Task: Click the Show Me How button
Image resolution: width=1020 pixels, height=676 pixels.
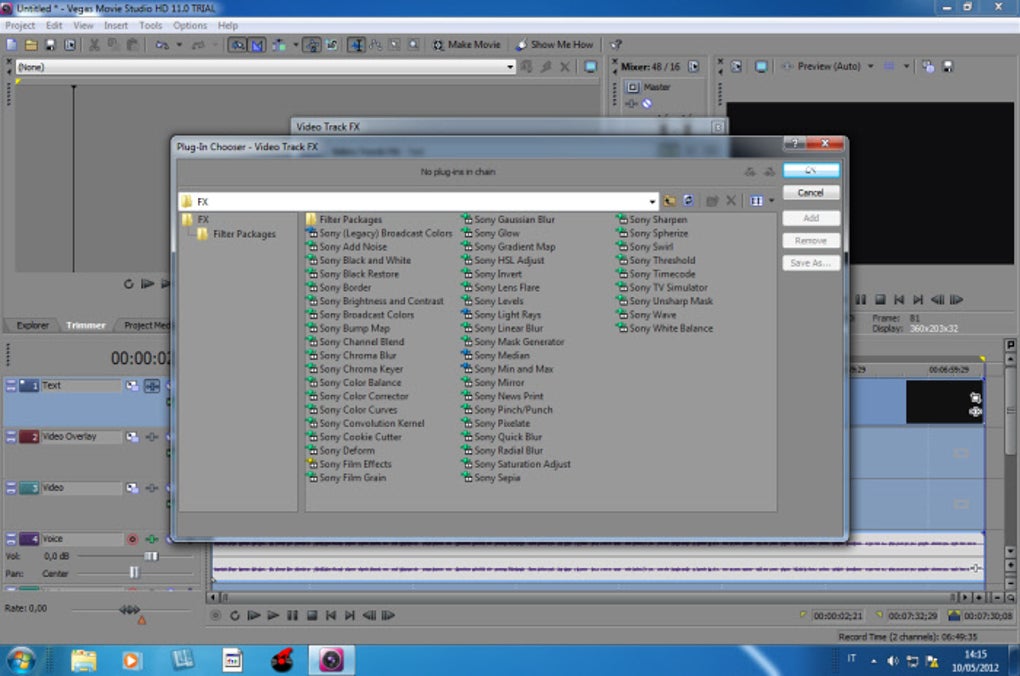Action: [555, 45]
